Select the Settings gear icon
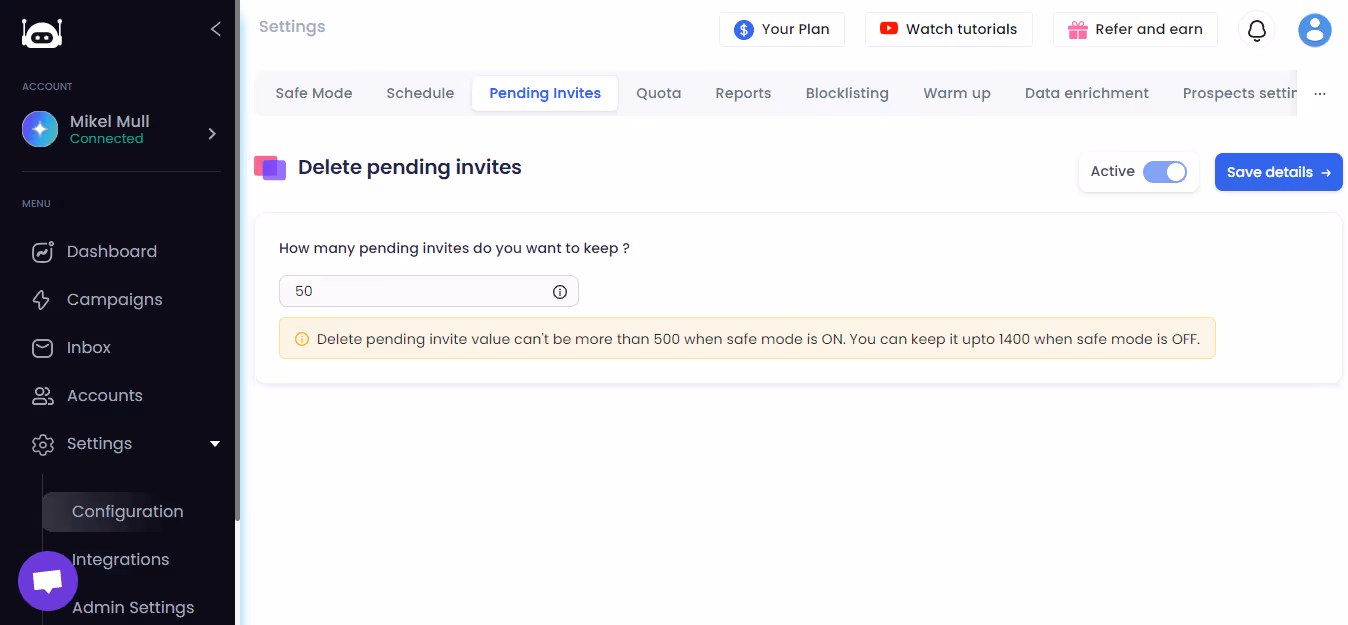This screenshot has height=625, width=1348. (x=42, y=443)
